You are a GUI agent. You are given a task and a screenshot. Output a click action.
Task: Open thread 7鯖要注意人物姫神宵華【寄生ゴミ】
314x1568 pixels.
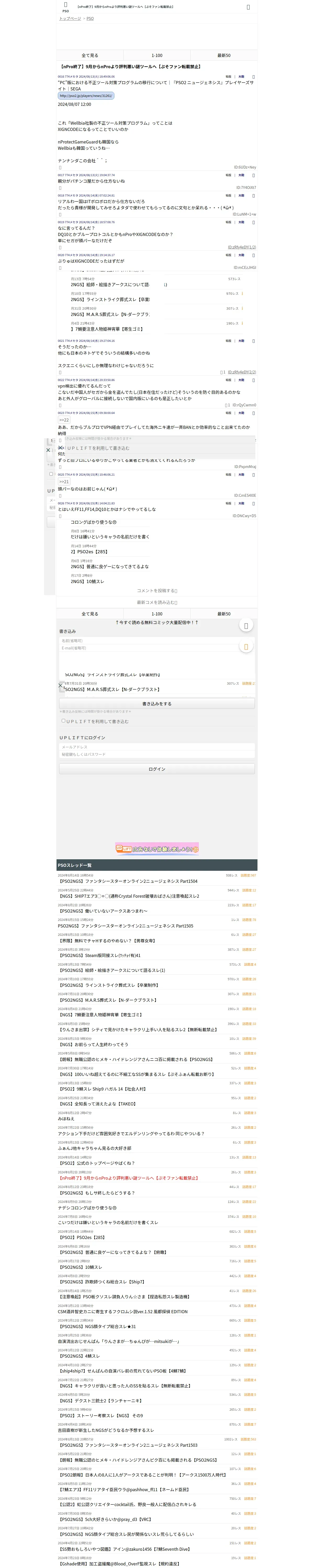tap(100, 1015)
